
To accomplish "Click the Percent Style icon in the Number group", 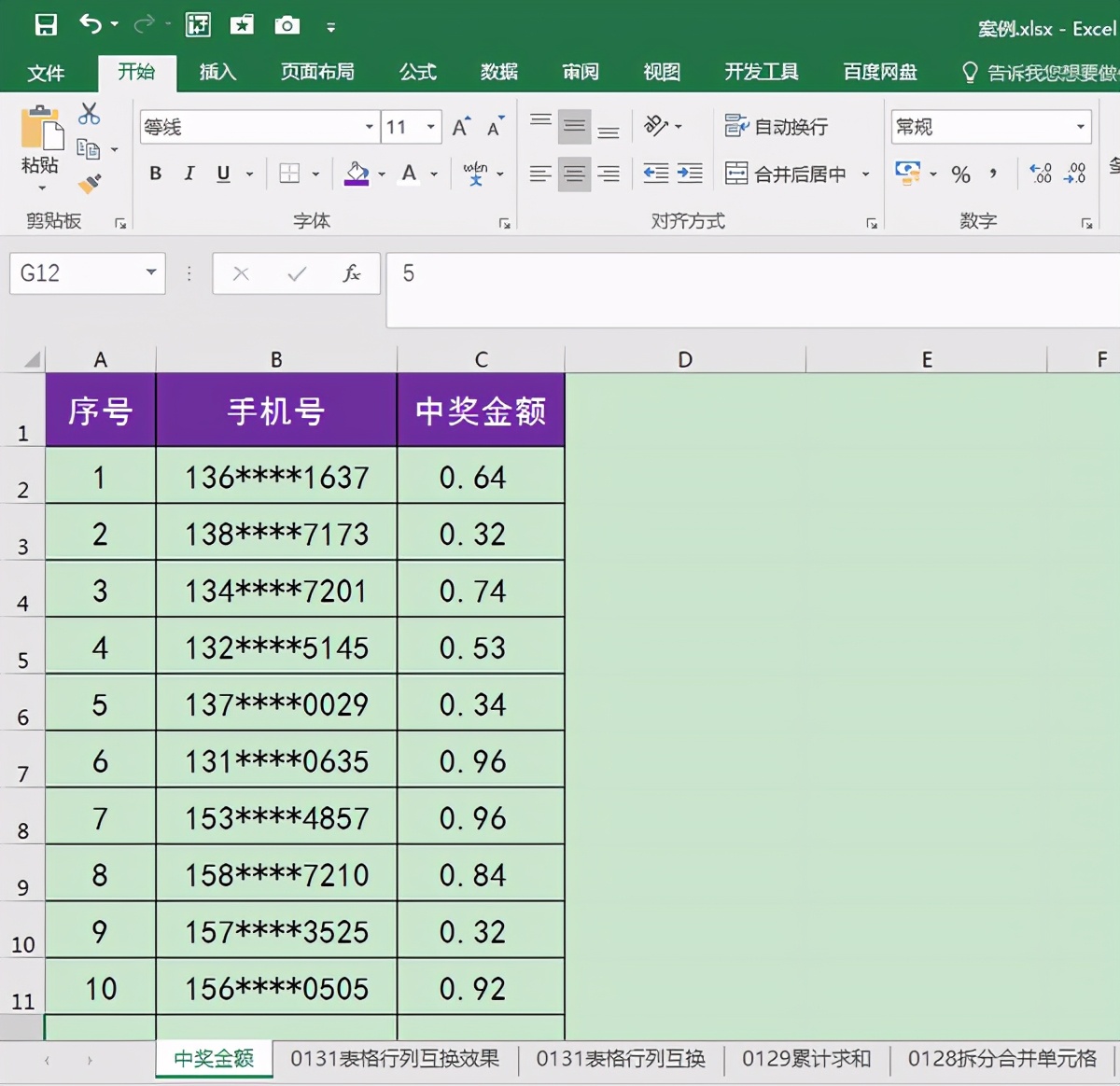I will click(961, 174).
